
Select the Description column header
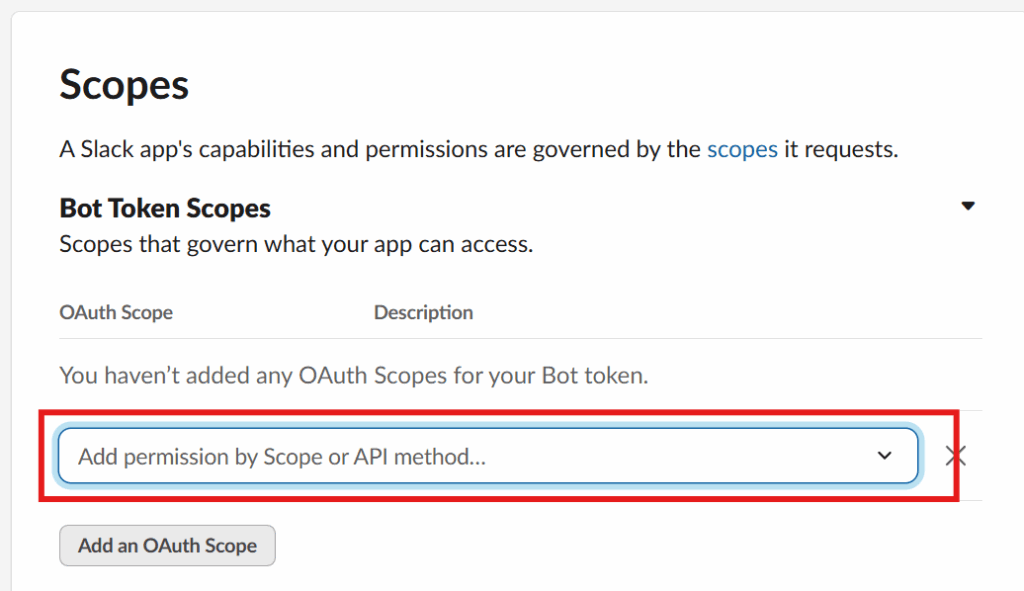[423, 312]
